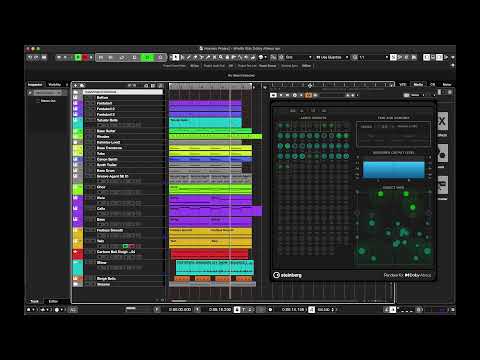Open the VSTi tab in right zone
The image size is (480, 360).
tap(403, 85)
